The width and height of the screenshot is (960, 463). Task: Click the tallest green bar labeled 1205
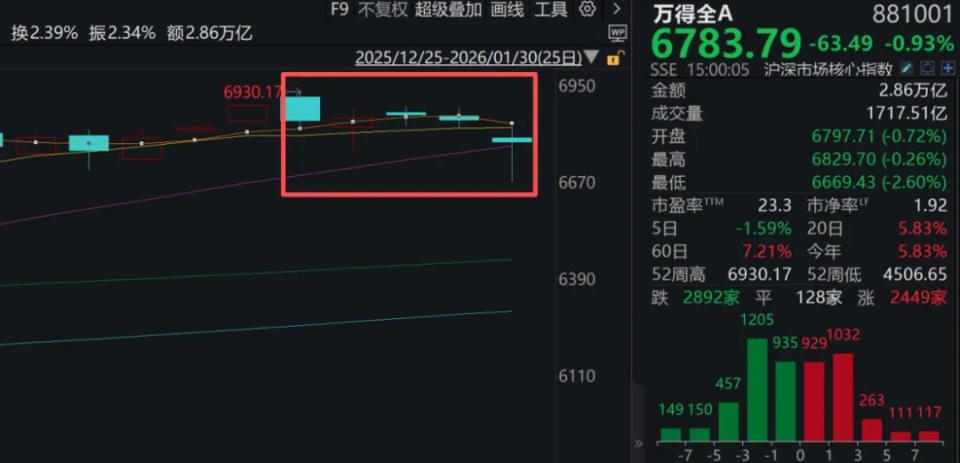[x=757, y=390]
